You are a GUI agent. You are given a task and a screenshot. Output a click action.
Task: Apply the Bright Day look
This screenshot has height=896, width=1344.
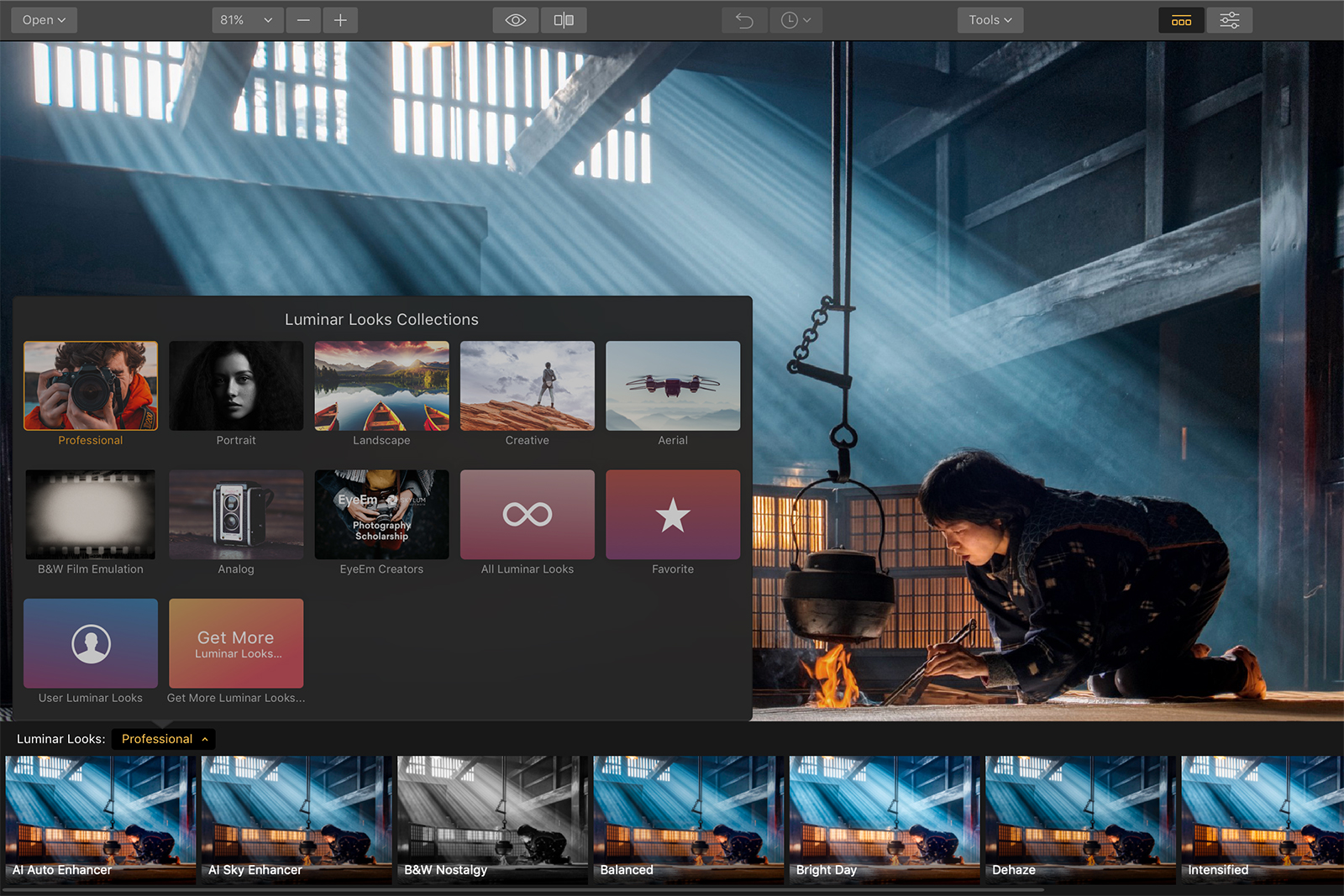[885, 819]
